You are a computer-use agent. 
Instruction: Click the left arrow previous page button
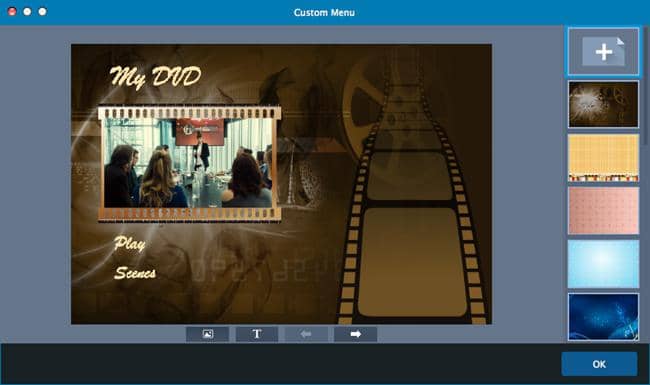pos(306,334)
